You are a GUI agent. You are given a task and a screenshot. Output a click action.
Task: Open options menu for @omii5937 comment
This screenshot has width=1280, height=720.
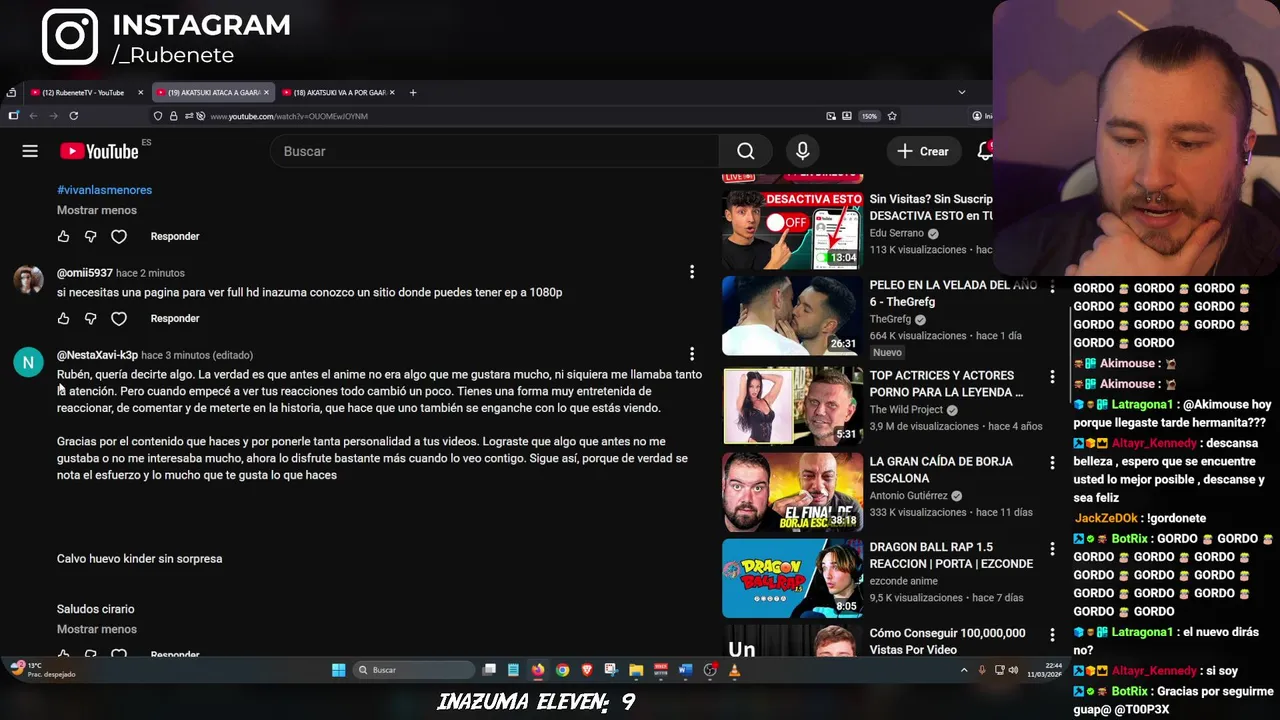pyautogui.click(x=691, y=272)
